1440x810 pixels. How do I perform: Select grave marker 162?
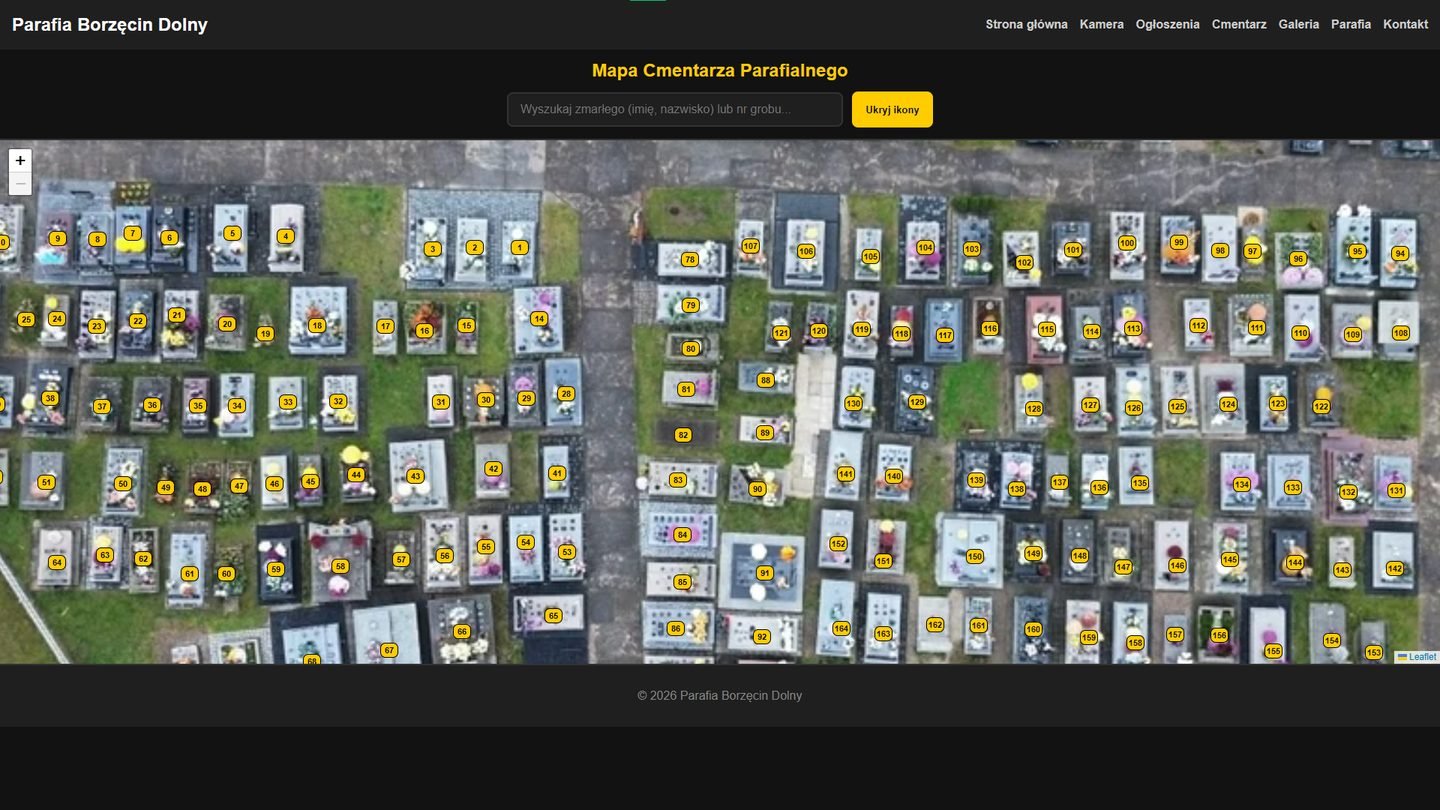pos(935,625)
